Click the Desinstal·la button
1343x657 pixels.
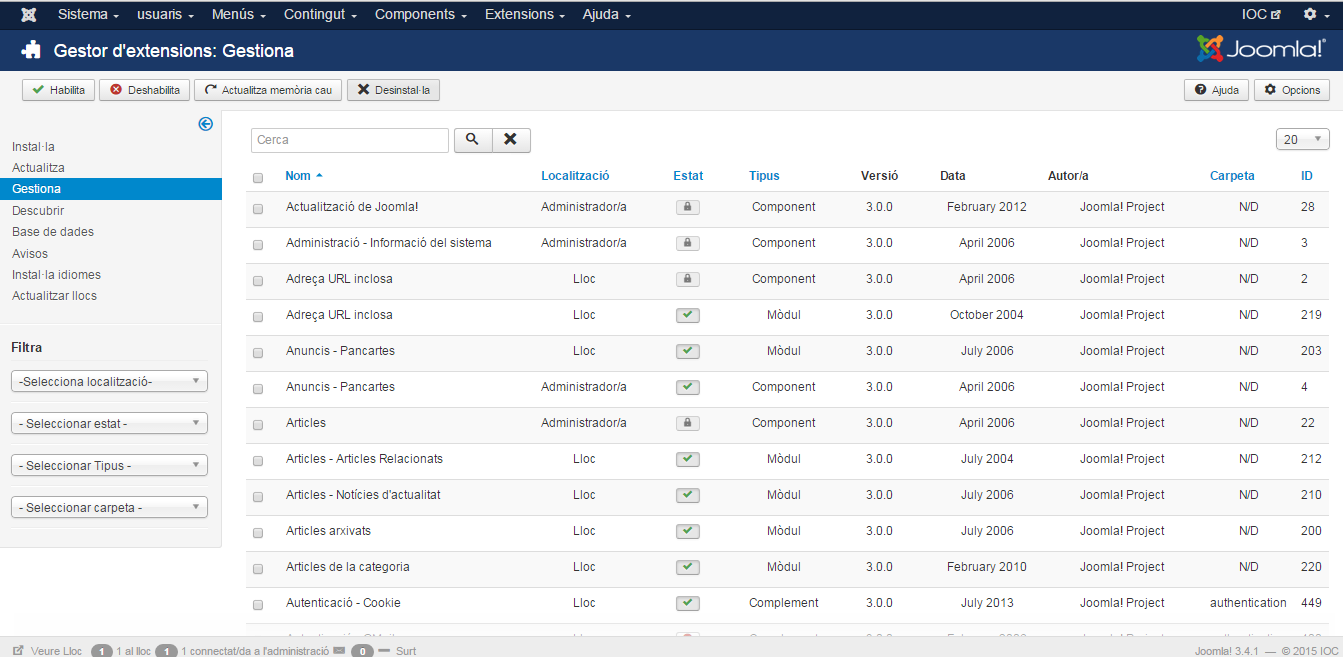tap(393, 90)
